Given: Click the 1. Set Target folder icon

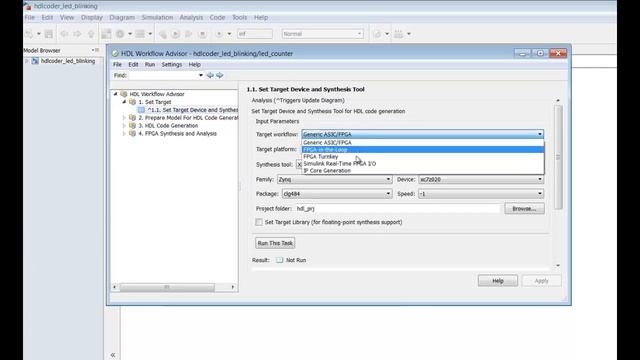Looking at the screenshot, I should tap(132, 102).
